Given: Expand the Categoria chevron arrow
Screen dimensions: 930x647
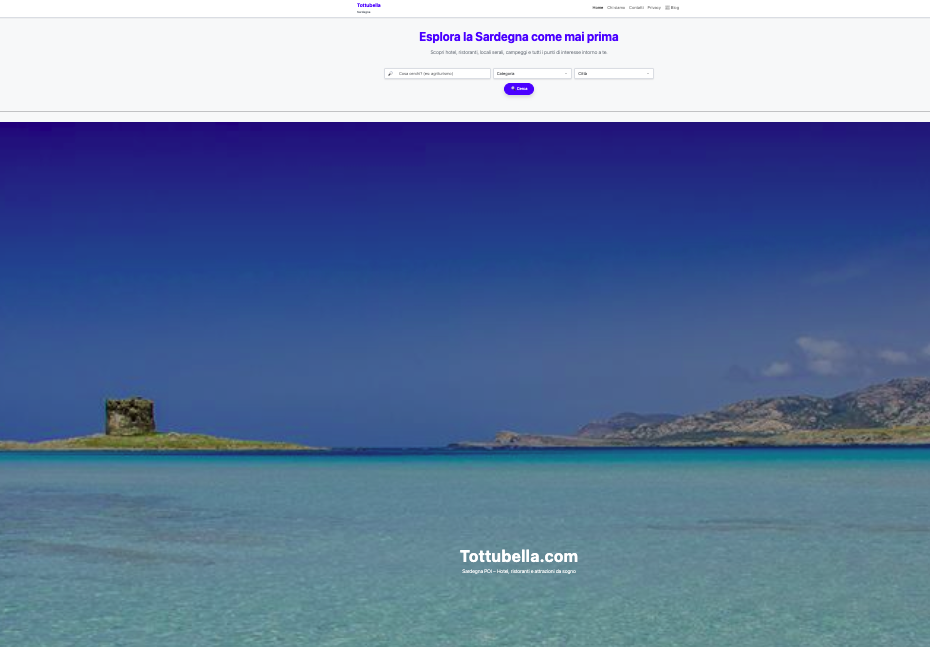Looking at the screenshot, I should tap(566, 73).
